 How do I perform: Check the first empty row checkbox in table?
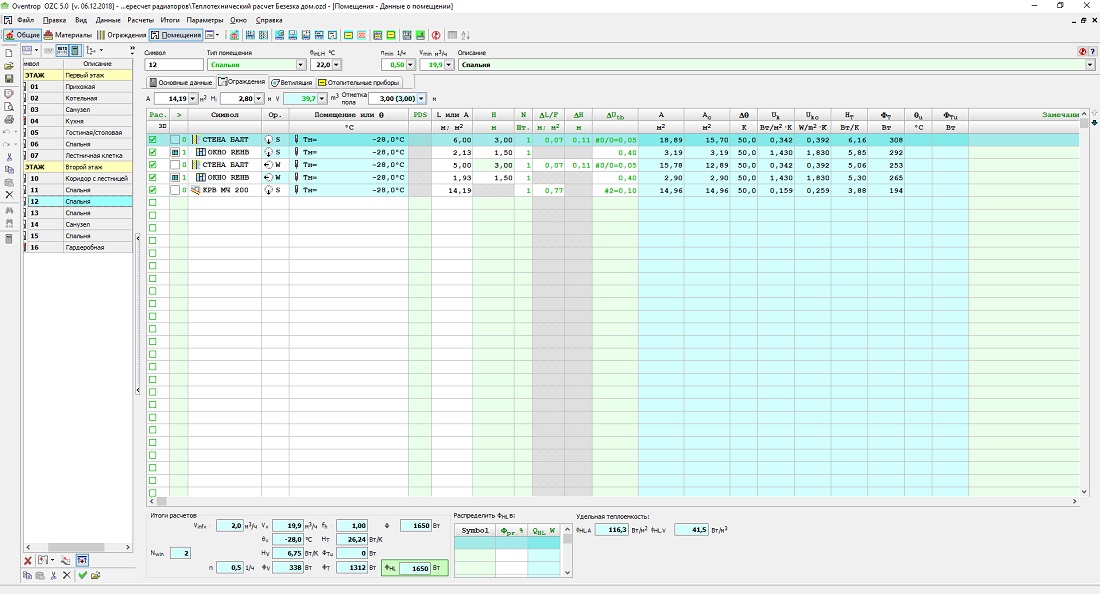tap(153, 203)
